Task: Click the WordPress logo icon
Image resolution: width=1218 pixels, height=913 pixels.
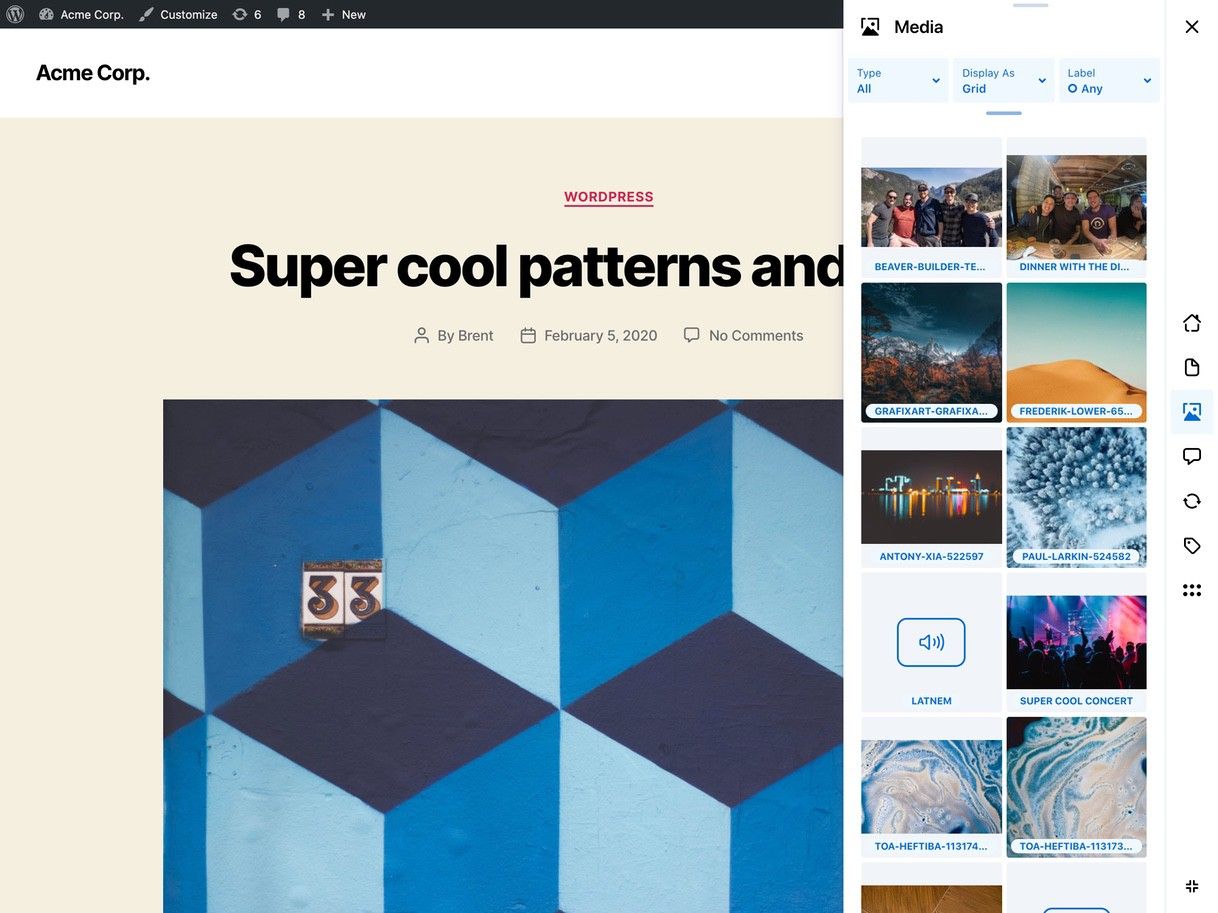Action: [15, 14]
